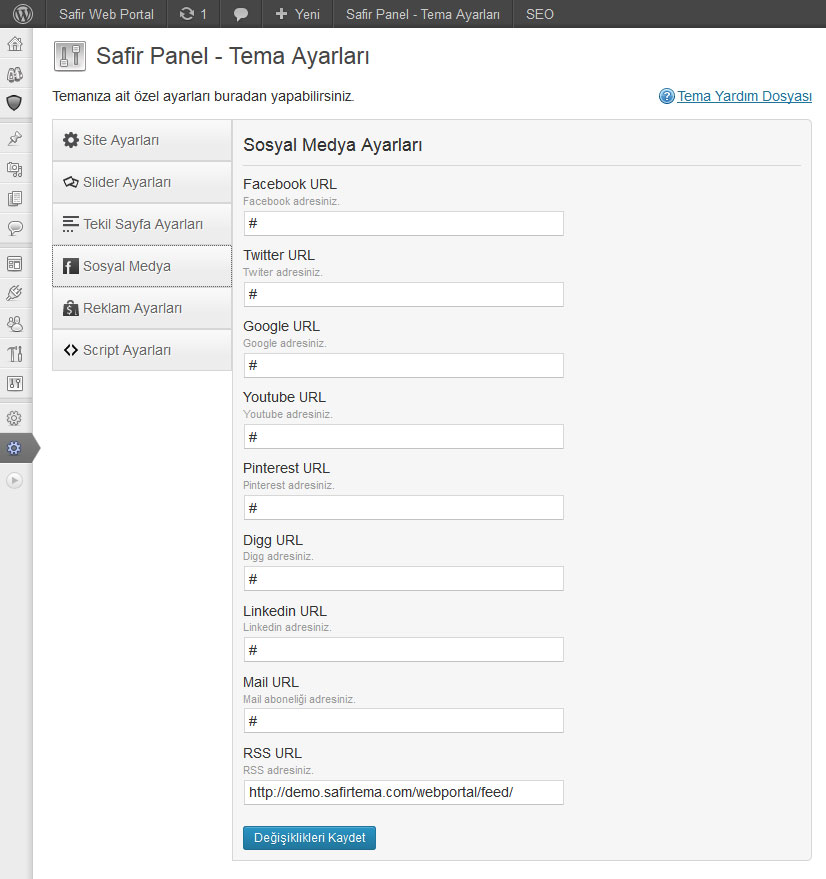The height and width of the screenshot is (879, 826).
Task: Open the Tools icon in sidebar
Action: (x=15, y=353)
